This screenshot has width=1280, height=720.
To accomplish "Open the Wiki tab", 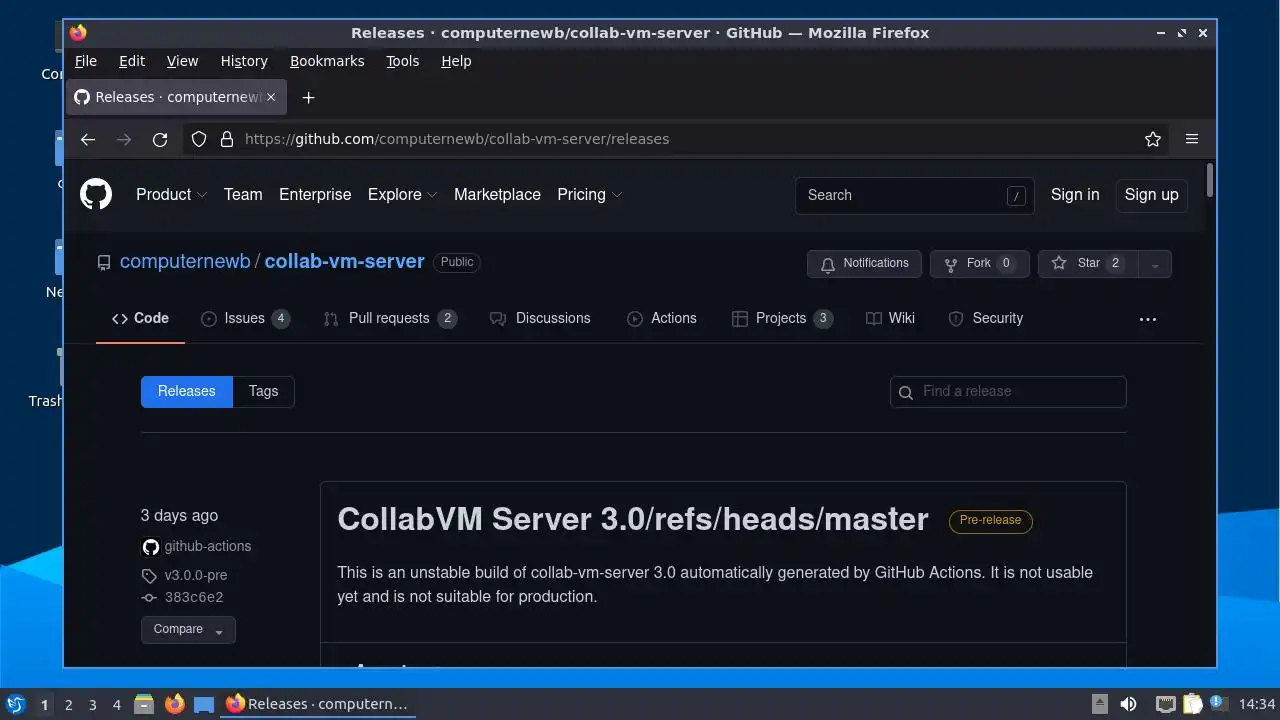I will tap(890, 318).
